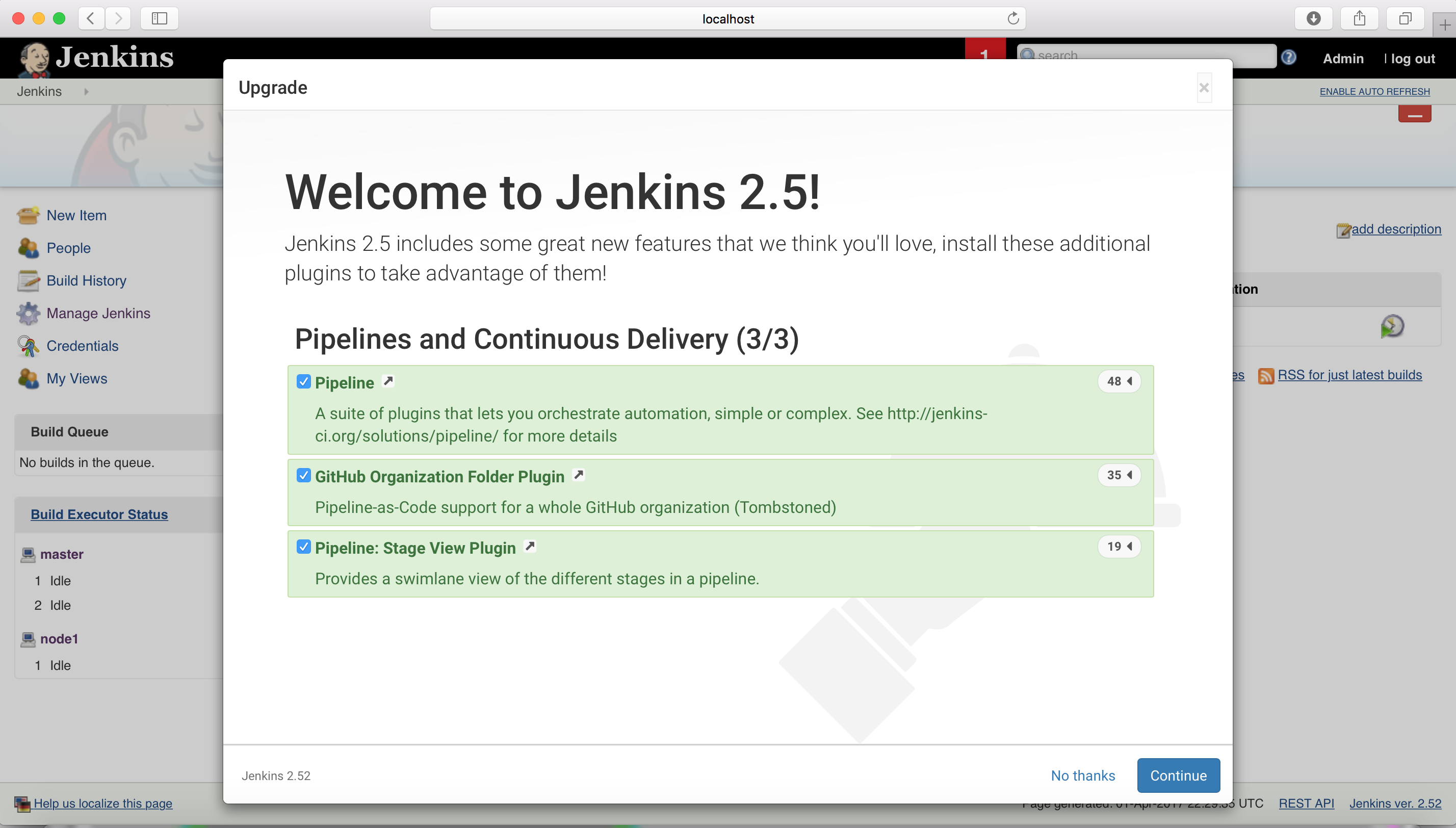This screenshot has height=828, width=1456.
Task: Click the add description edit icon
Action: pyautogui.click(x=1343, y=230)
